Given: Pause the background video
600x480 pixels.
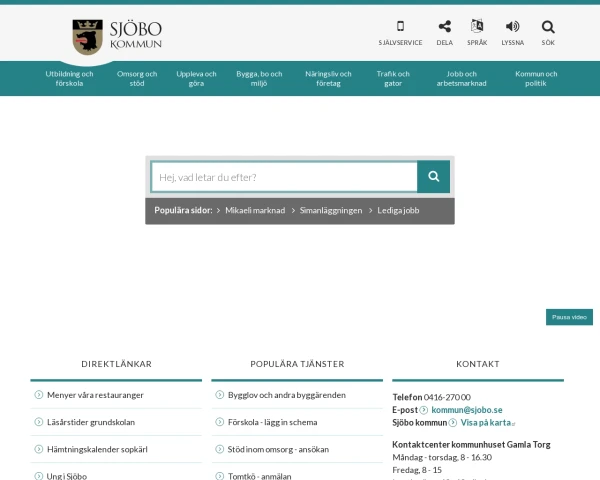Looking at the screenshot, I should click(x=569, y=317).
